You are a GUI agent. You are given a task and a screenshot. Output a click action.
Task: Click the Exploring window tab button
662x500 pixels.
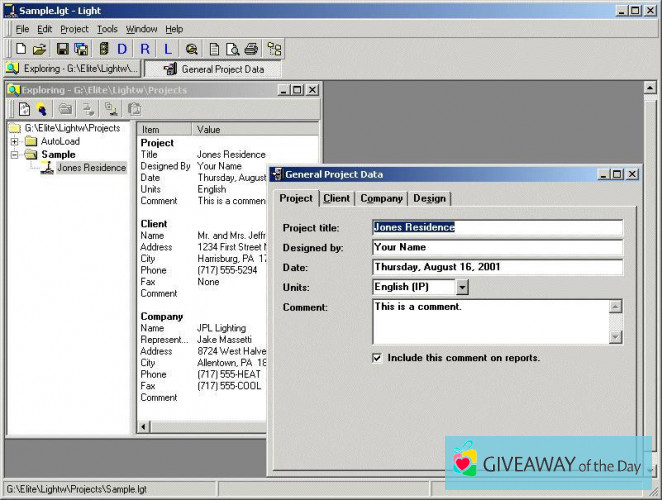(x=72, y=69)
